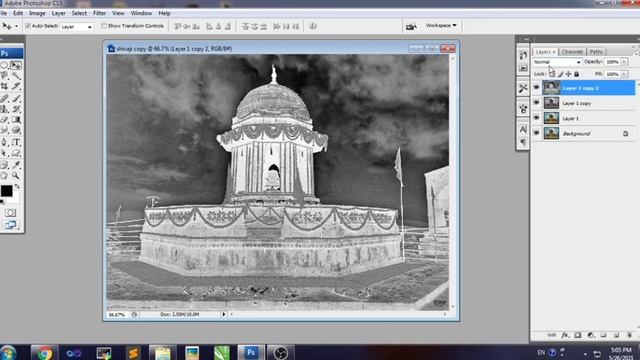
Task: Hide the Layer 1 copy eye icon
Action: point(536,103)
